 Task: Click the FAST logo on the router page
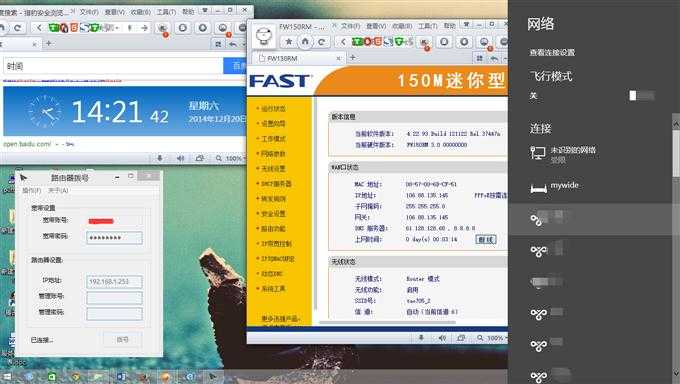point(280,81)
